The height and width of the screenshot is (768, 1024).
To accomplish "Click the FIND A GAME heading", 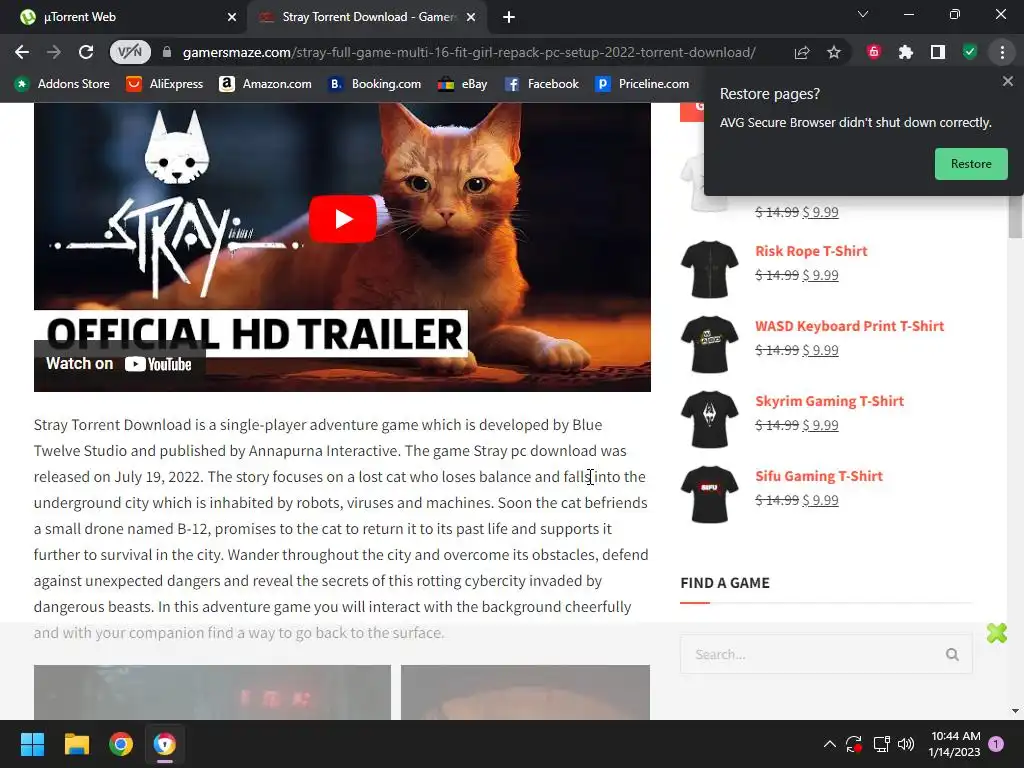I will pyautogui.click(x=725, y=583).
